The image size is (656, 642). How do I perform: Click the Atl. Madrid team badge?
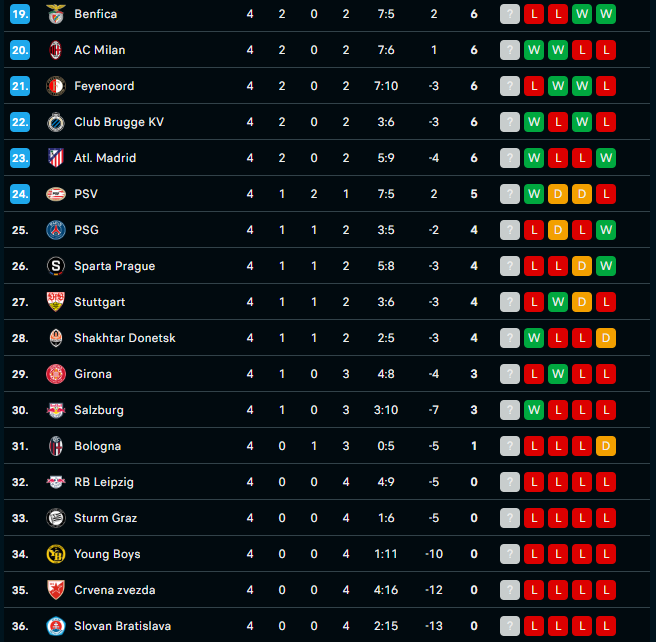pyautogui.click(x=56, y=158)
